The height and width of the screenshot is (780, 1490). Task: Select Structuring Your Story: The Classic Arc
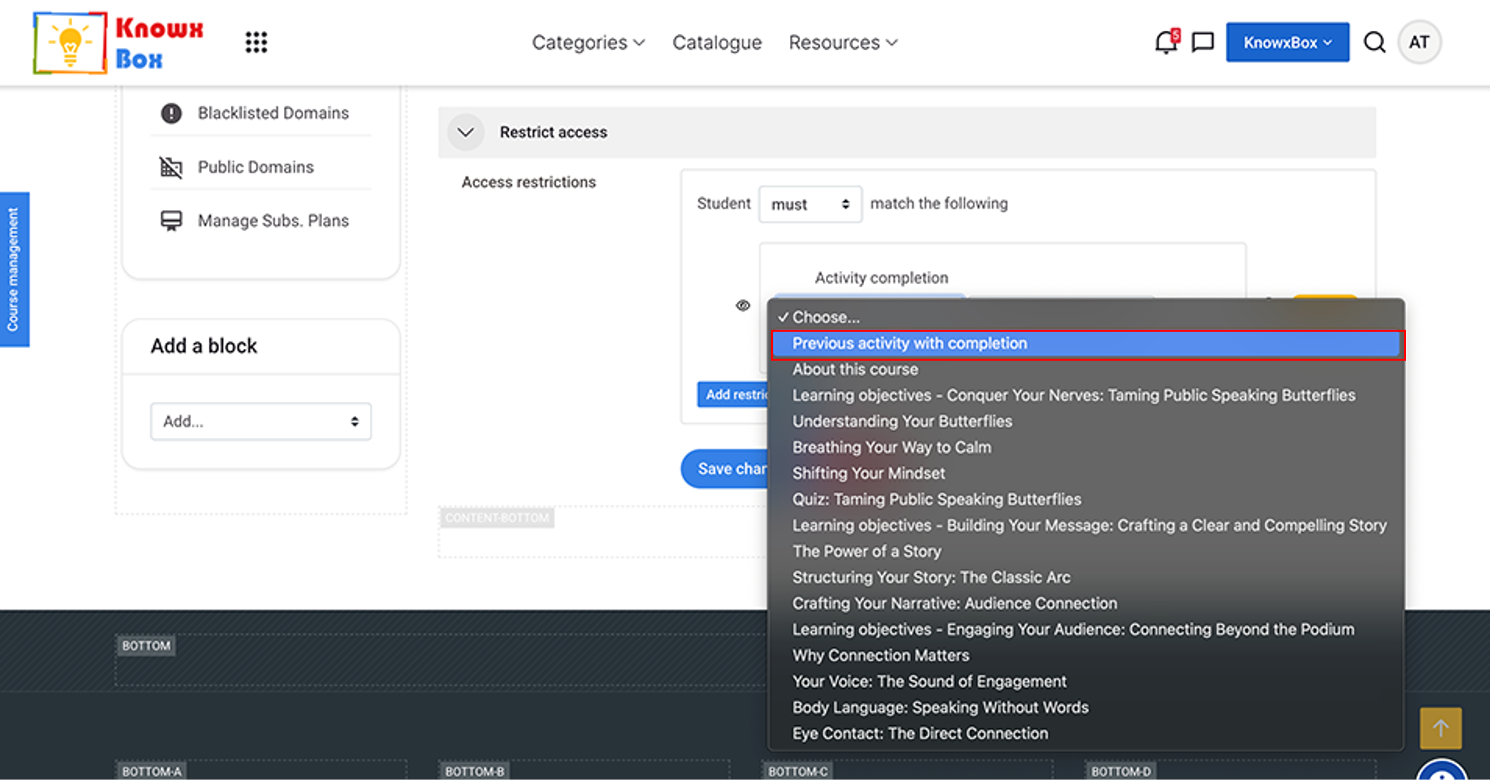(x=1086, y=577)
